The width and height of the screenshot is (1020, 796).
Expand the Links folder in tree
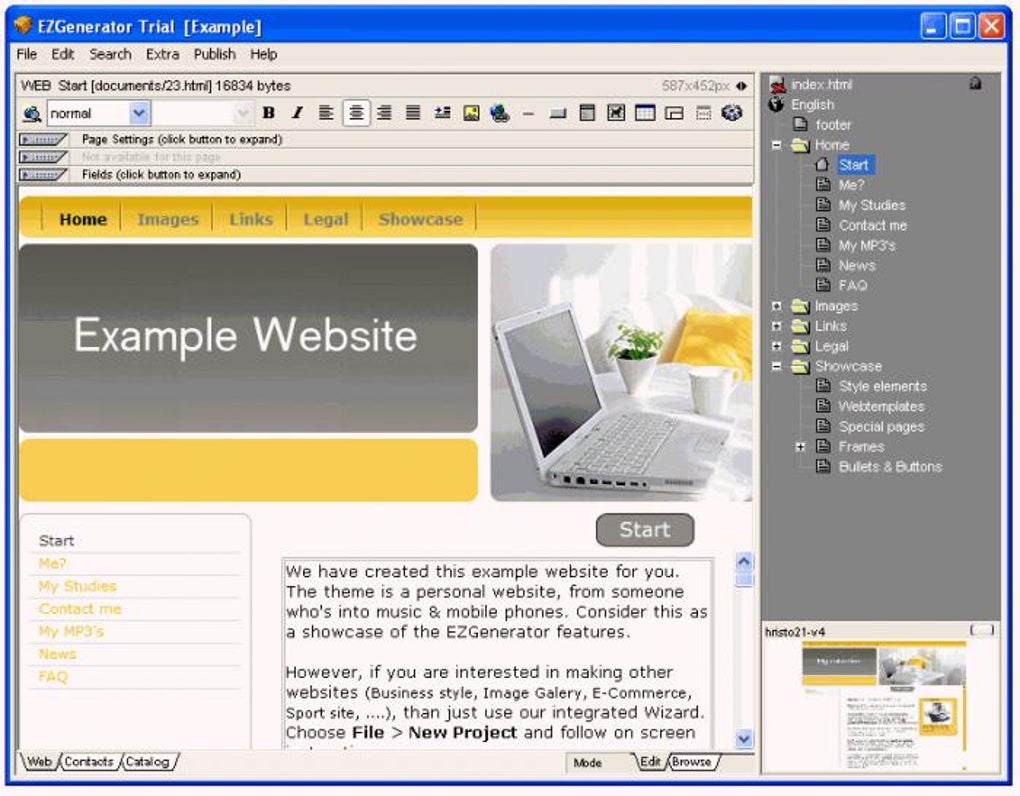coord(776,326)
